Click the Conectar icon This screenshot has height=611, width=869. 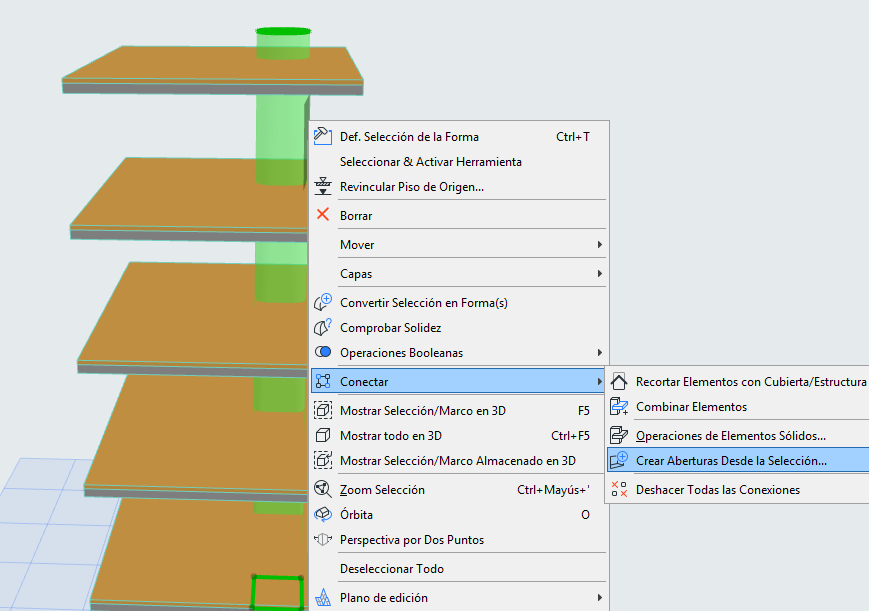(x=323, y=381)
